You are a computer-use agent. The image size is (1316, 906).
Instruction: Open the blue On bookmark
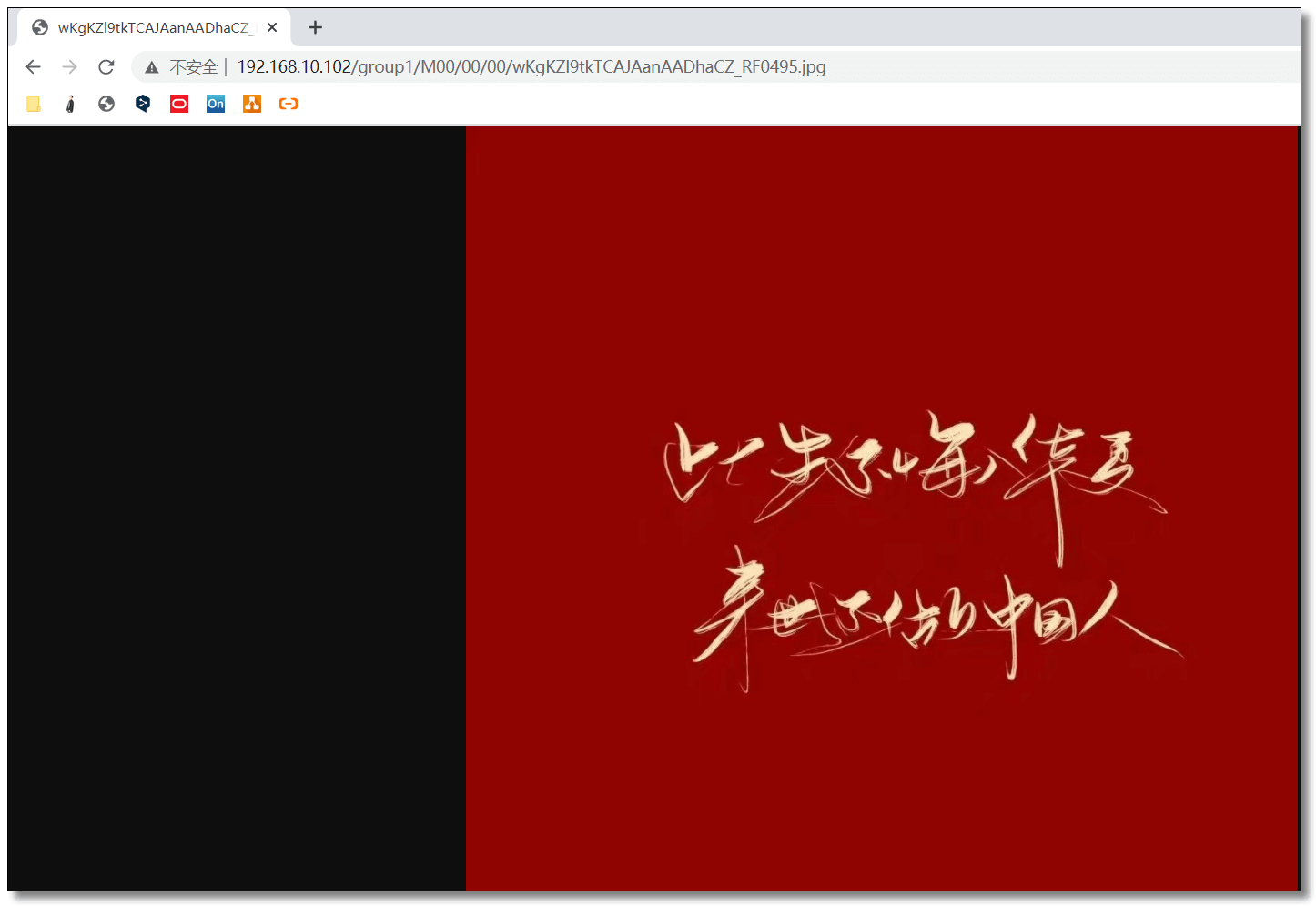click(216, 104)
